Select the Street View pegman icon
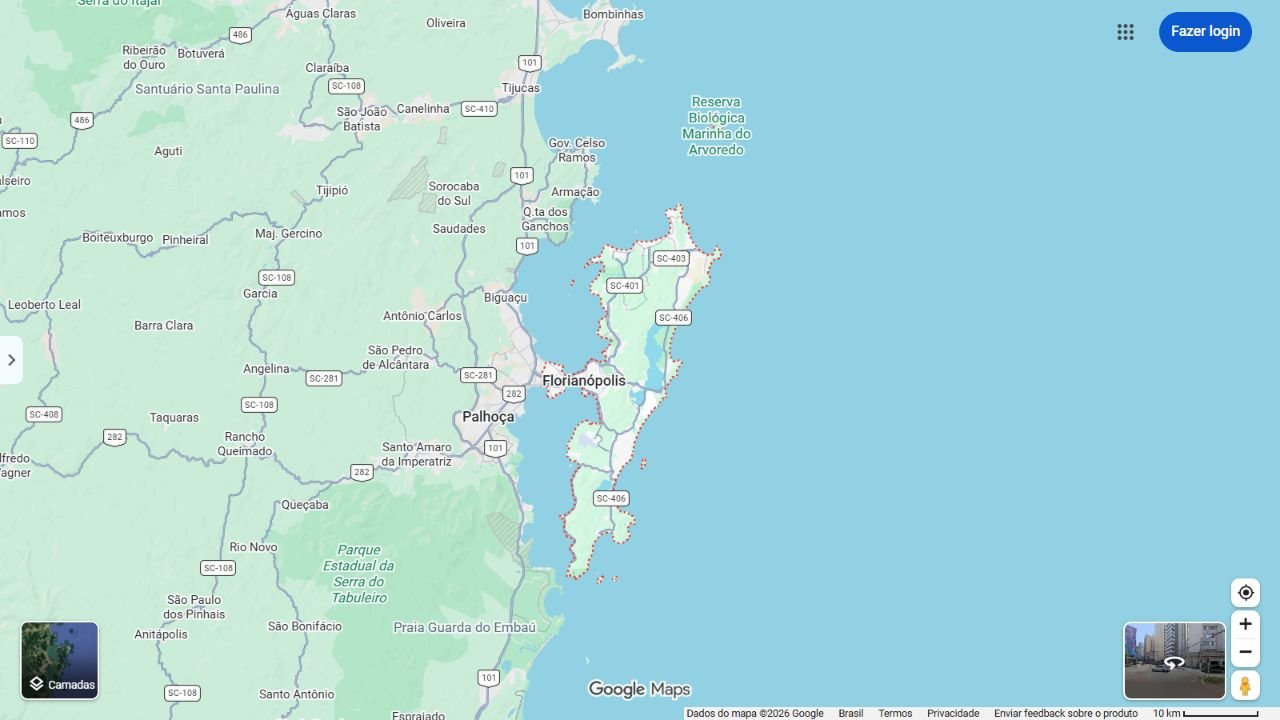The height and width of the screenshot is (720, 1280). click(x=1245, y=686)
